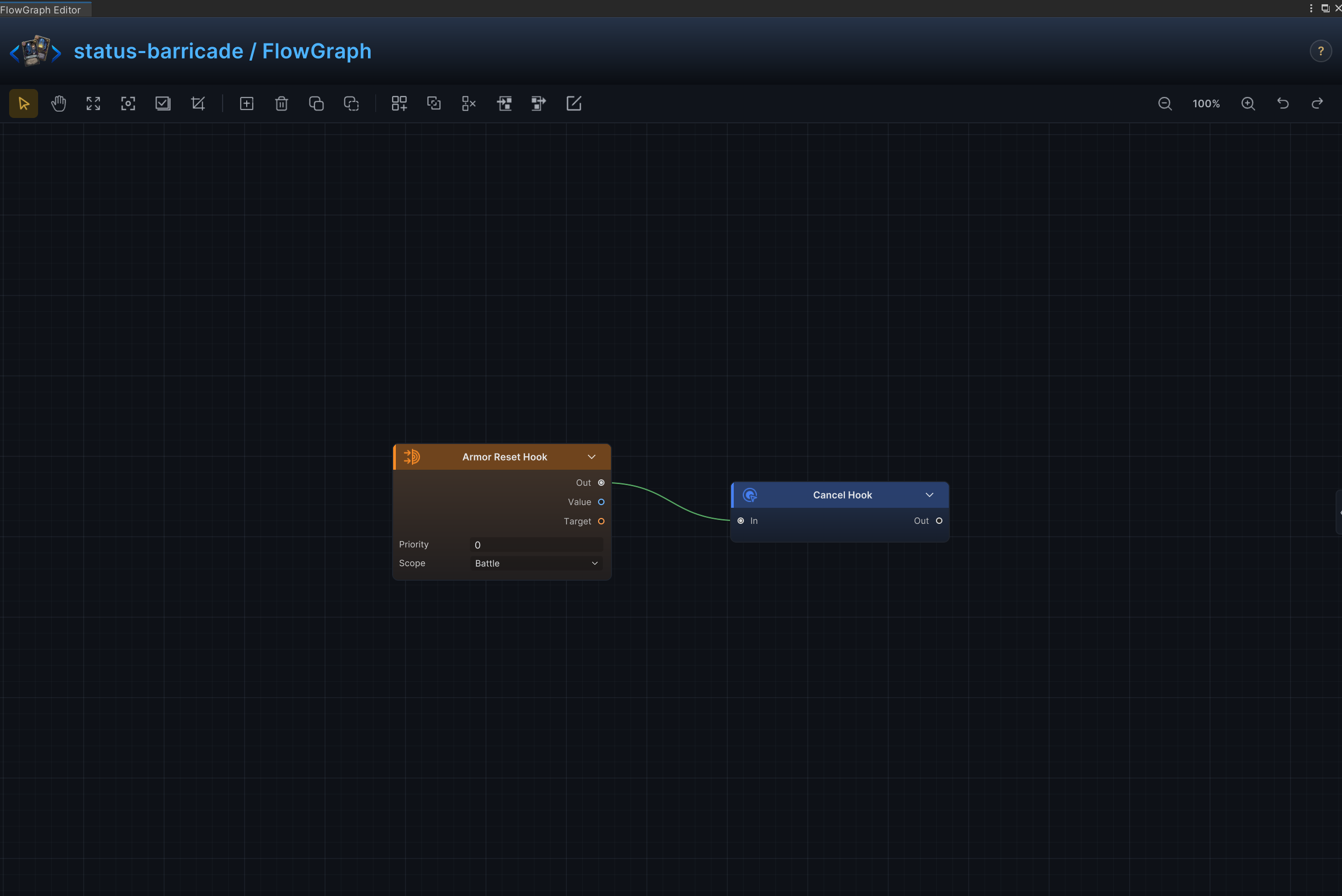Redo the last action
This screenshot has width=1342, height=896.
coord(1317,103)
